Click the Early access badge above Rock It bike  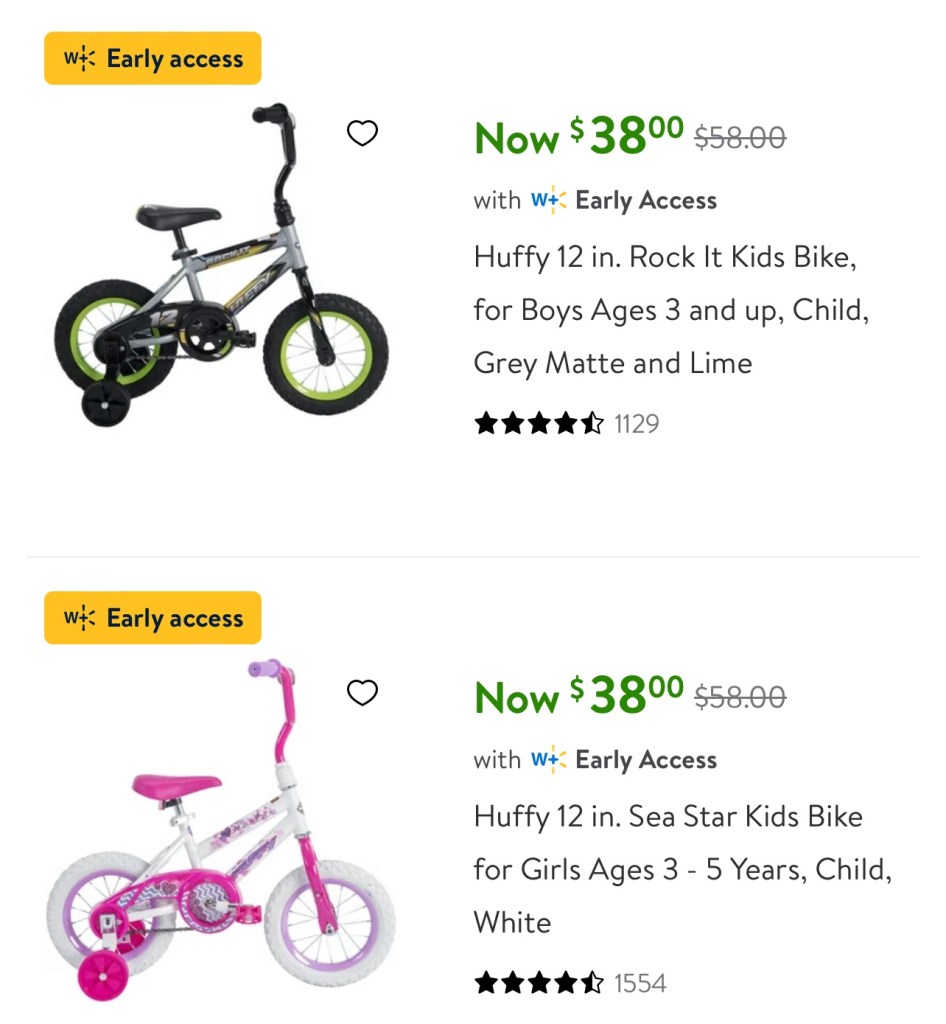(153, 59)
